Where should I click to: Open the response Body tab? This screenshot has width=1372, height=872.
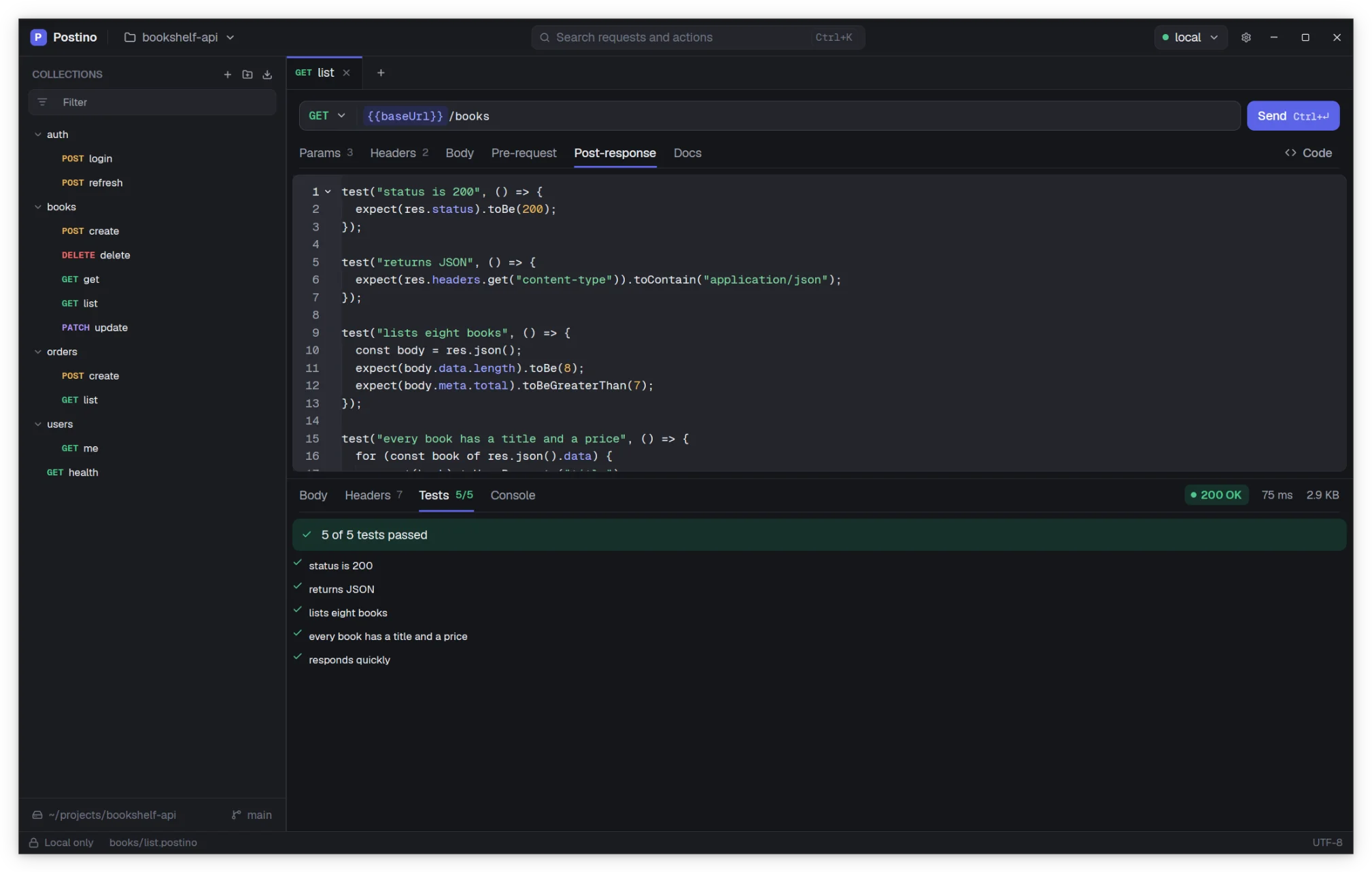pyautogui.click(x=313, y=495)
